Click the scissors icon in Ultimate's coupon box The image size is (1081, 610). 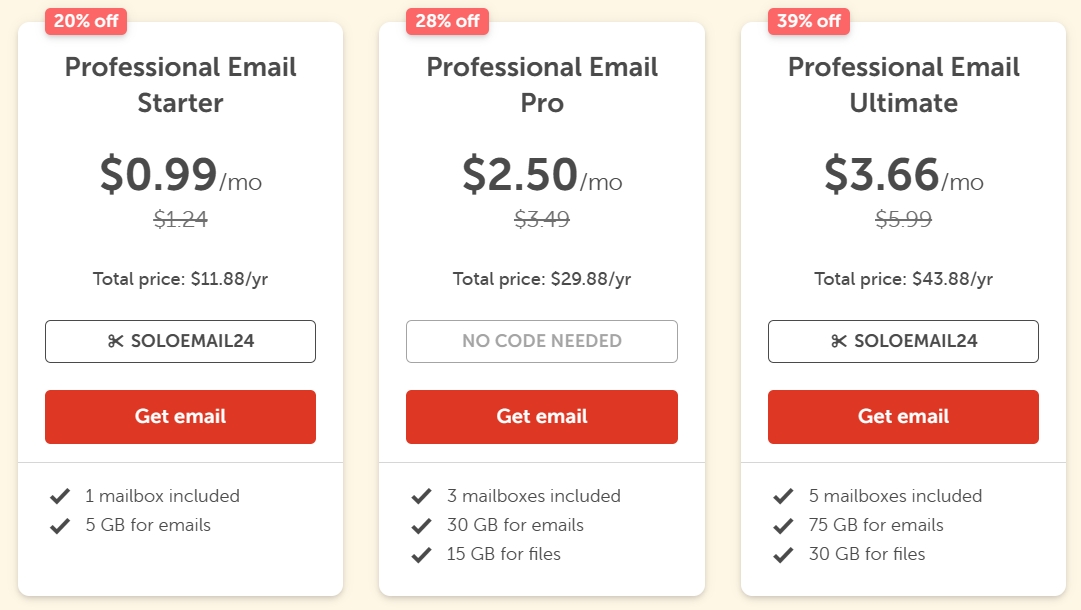(838, 341)
